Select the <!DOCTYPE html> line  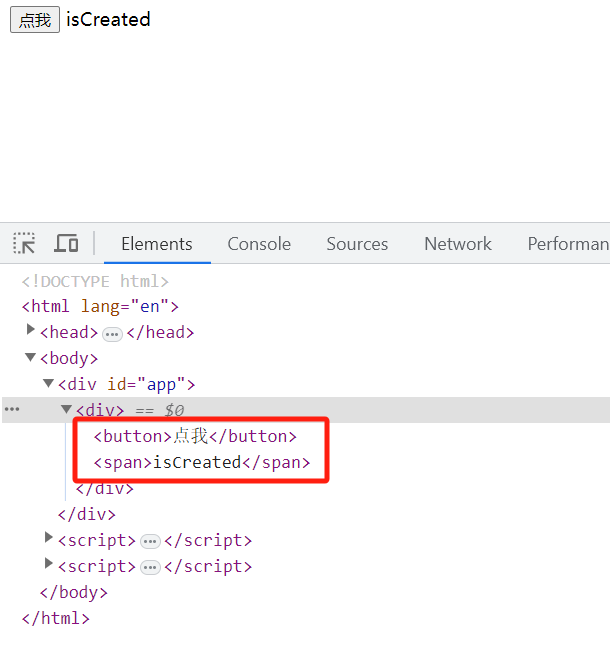tap(95, 282)
